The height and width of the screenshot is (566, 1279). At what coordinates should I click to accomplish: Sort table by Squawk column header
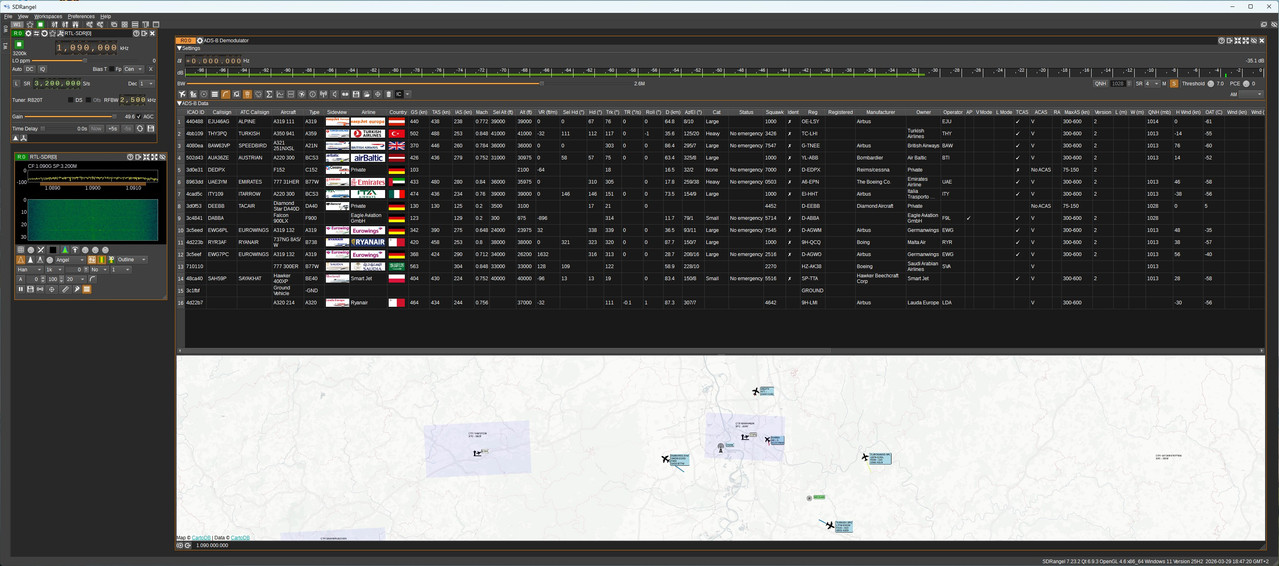pos(774,112)
